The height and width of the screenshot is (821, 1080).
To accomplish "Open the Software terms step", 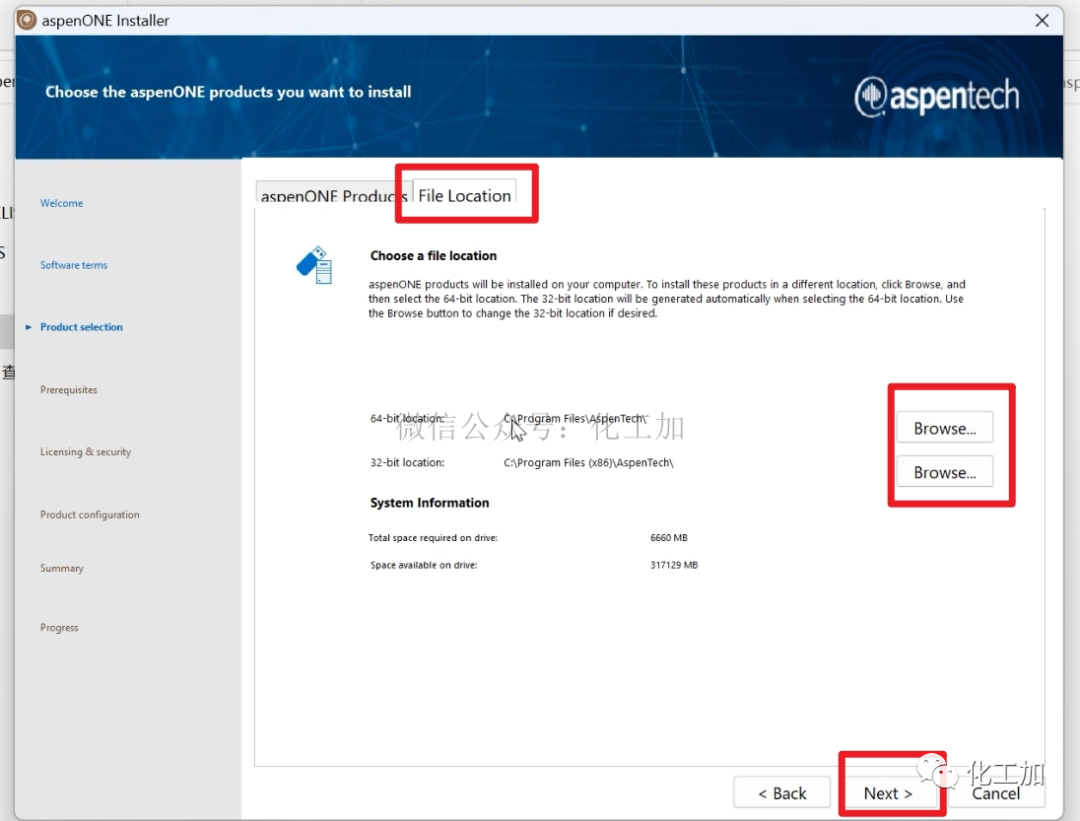I will coord(74,265).
